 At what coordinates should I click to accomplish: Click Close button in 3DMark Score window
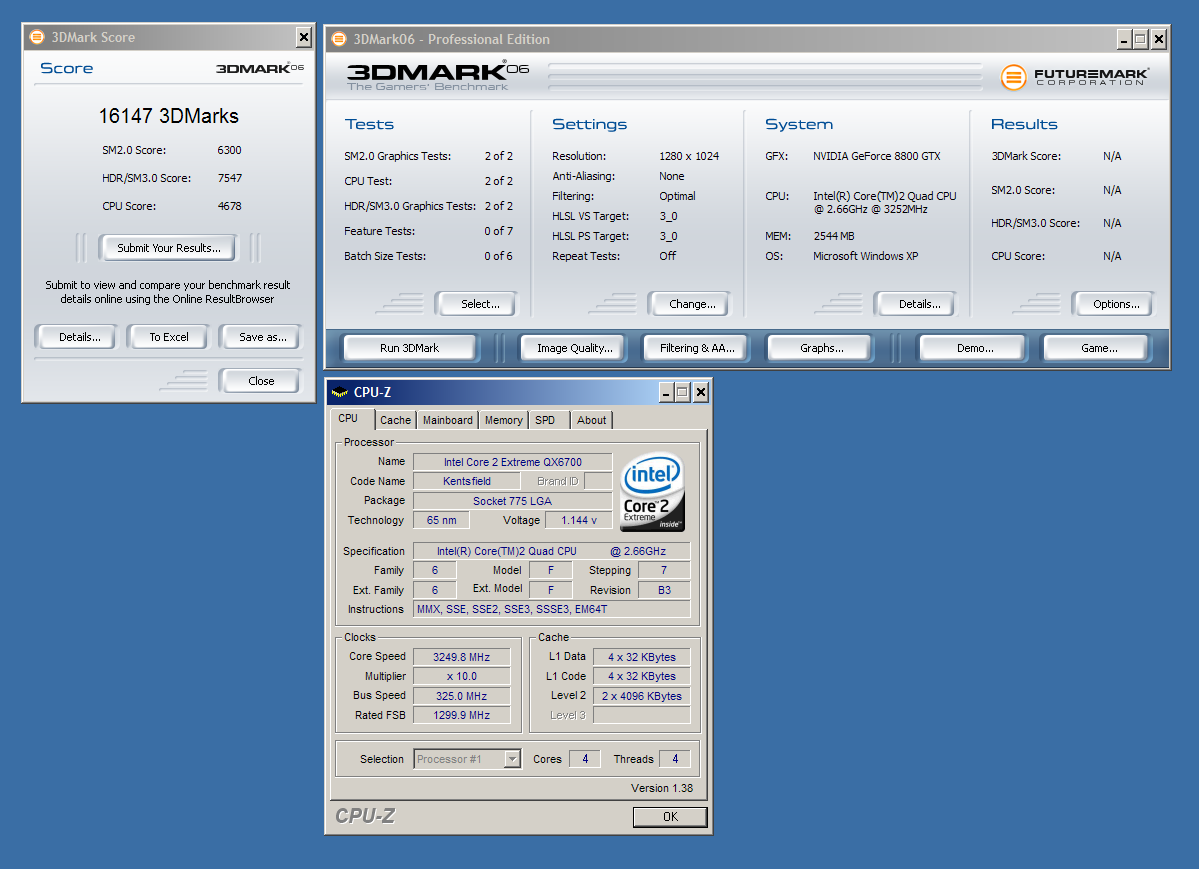261,381
